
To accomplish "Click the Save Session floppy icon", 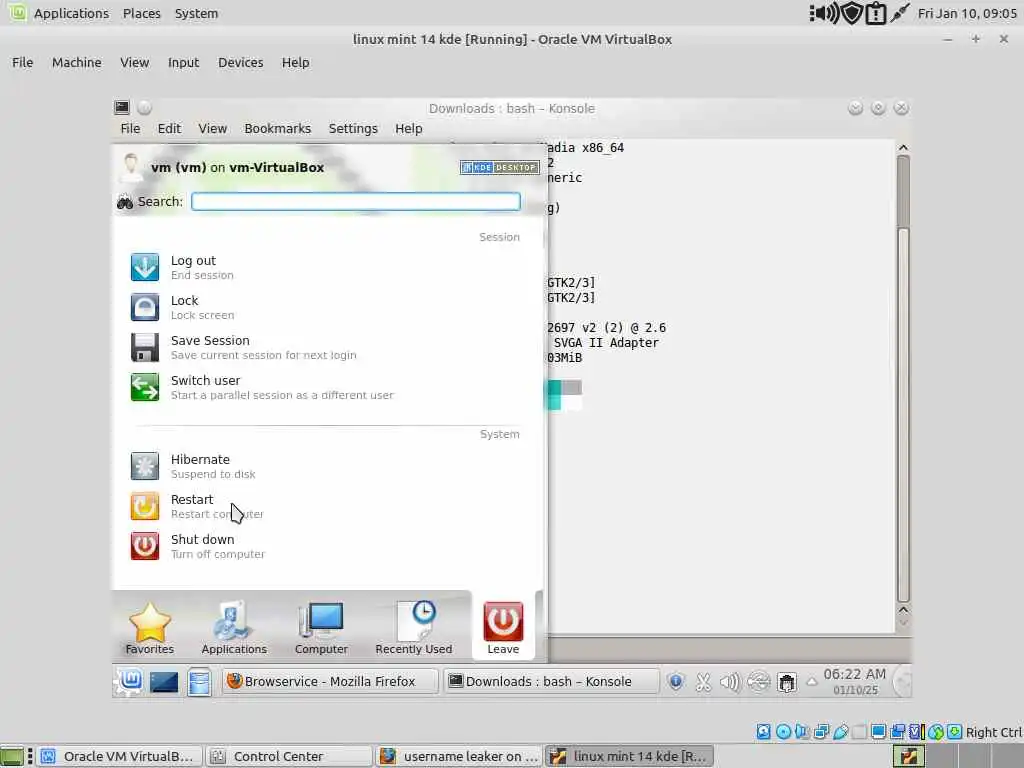I will 144,347.
